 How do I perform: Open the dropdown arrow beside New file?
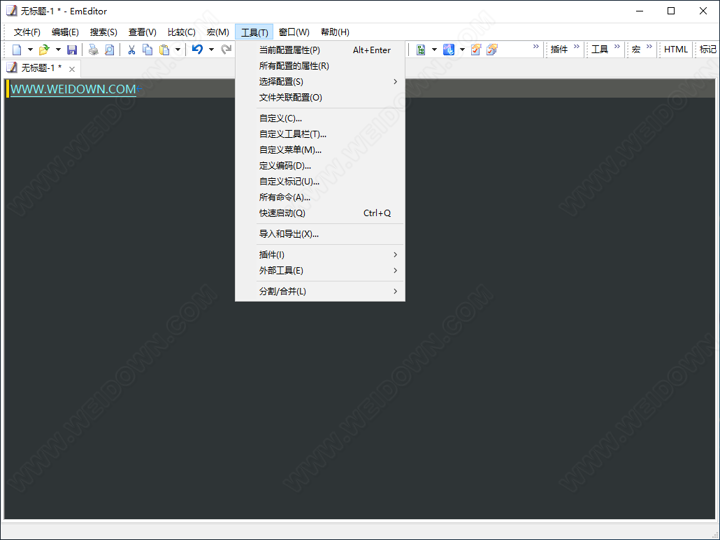(30, 50)
